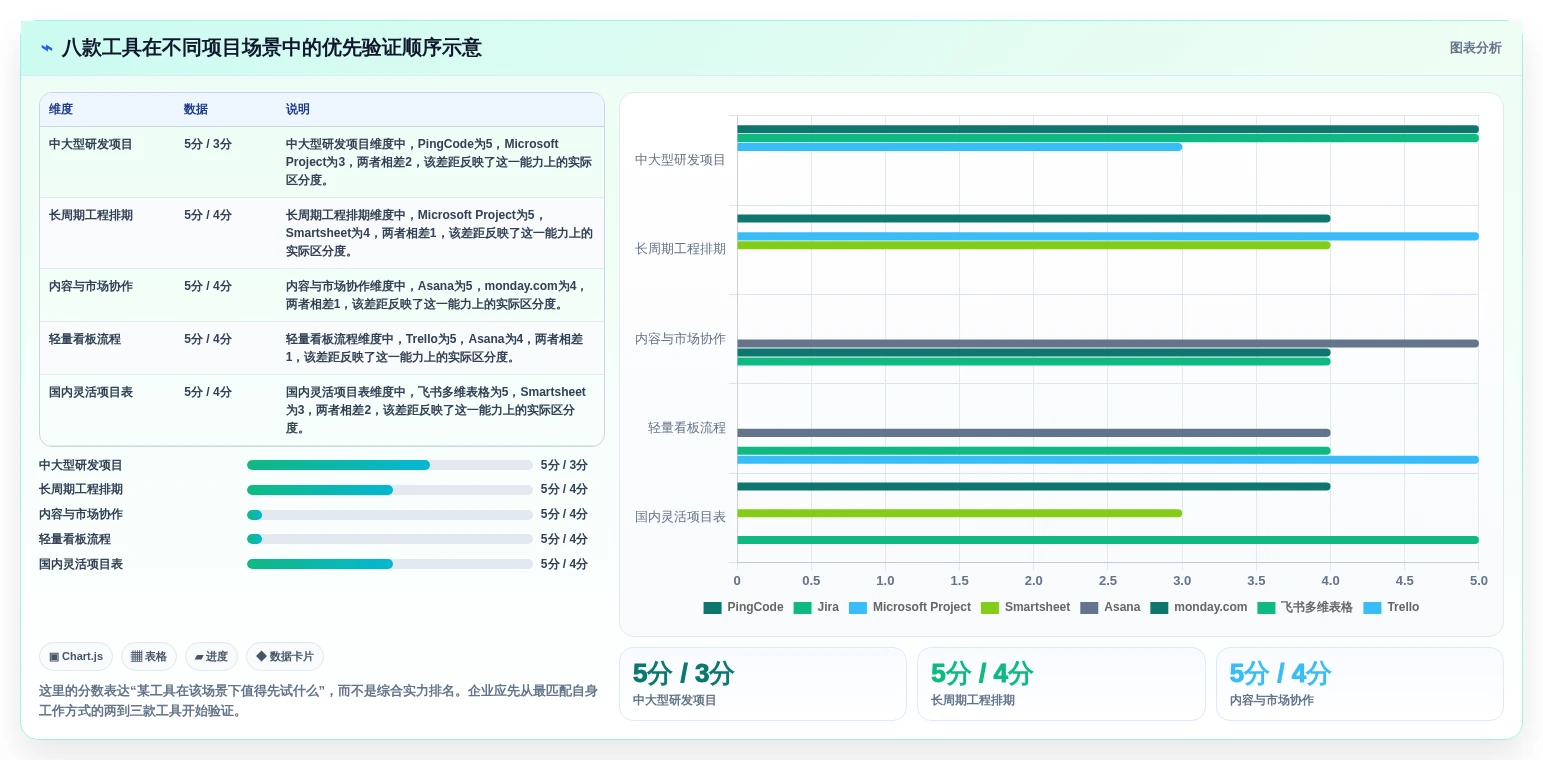Toggle the 飞书多维表格 legend entry

pos(1305,607)
